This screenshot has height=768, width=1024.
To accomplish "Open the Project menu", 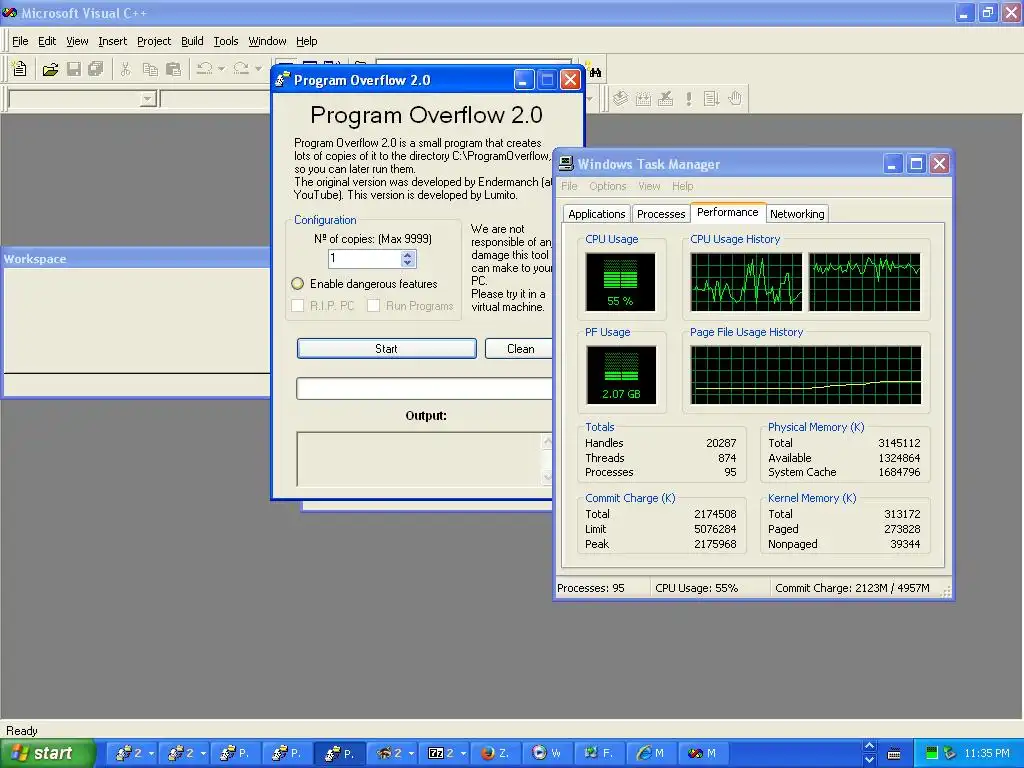I will point(153,41).
